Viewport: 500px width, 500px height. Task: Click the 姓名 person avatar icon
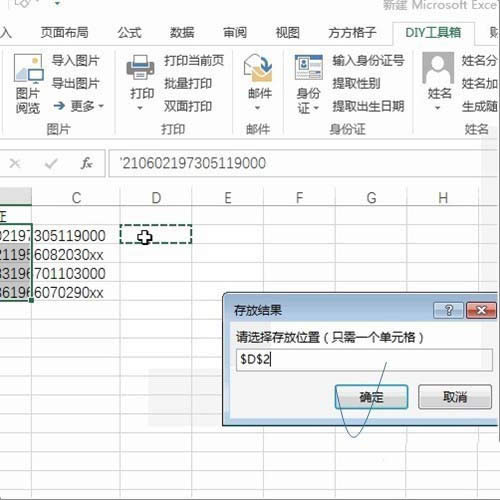(438, 68)
